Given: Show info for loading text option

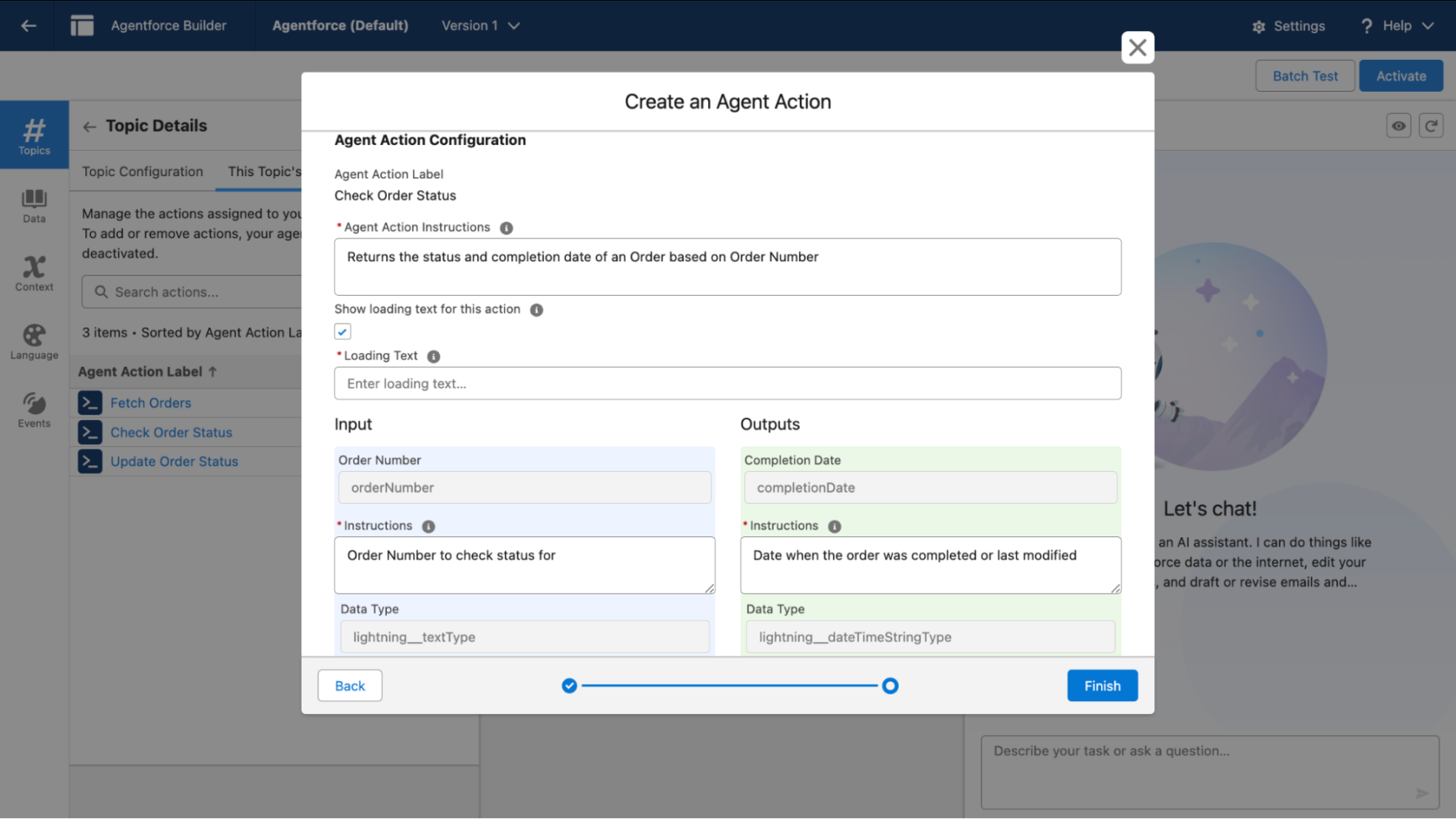Looking at the screenshot, I should pyautogui.click(x=537, y=310).
